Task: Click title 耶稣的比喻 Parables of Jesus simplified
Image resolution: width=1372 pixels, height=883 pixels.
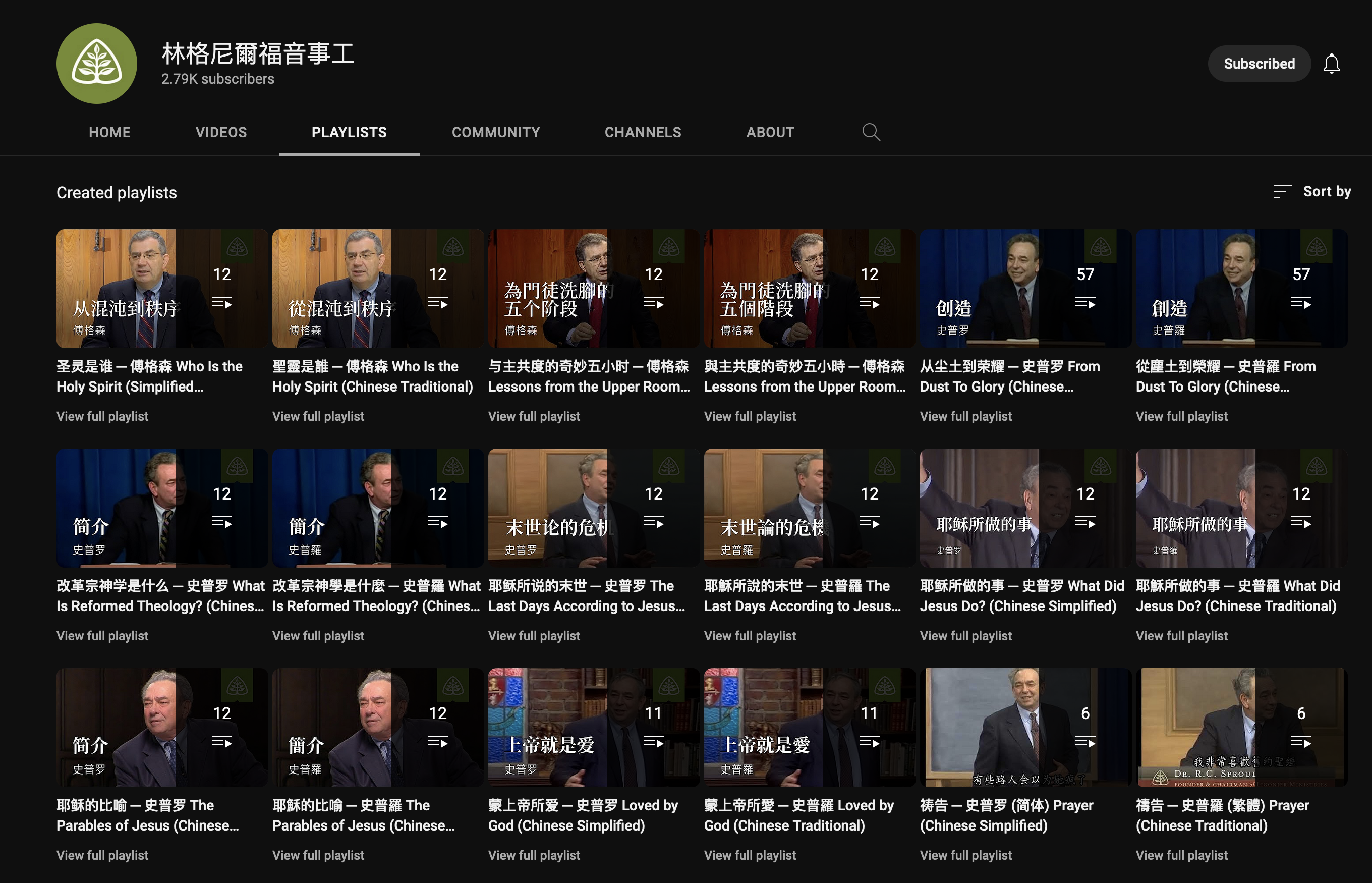Action: (x=148, y=816)
